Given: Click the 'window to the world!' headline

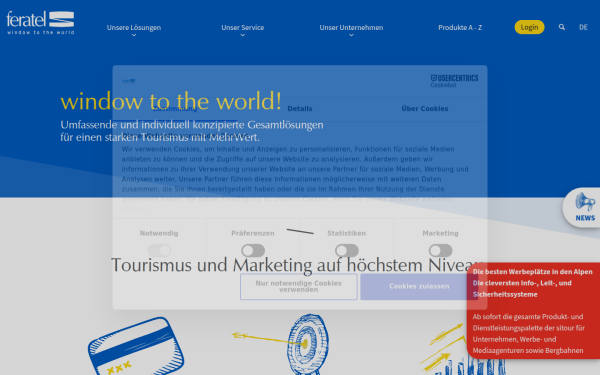Looking at the screenshot, I should point(171,101).
